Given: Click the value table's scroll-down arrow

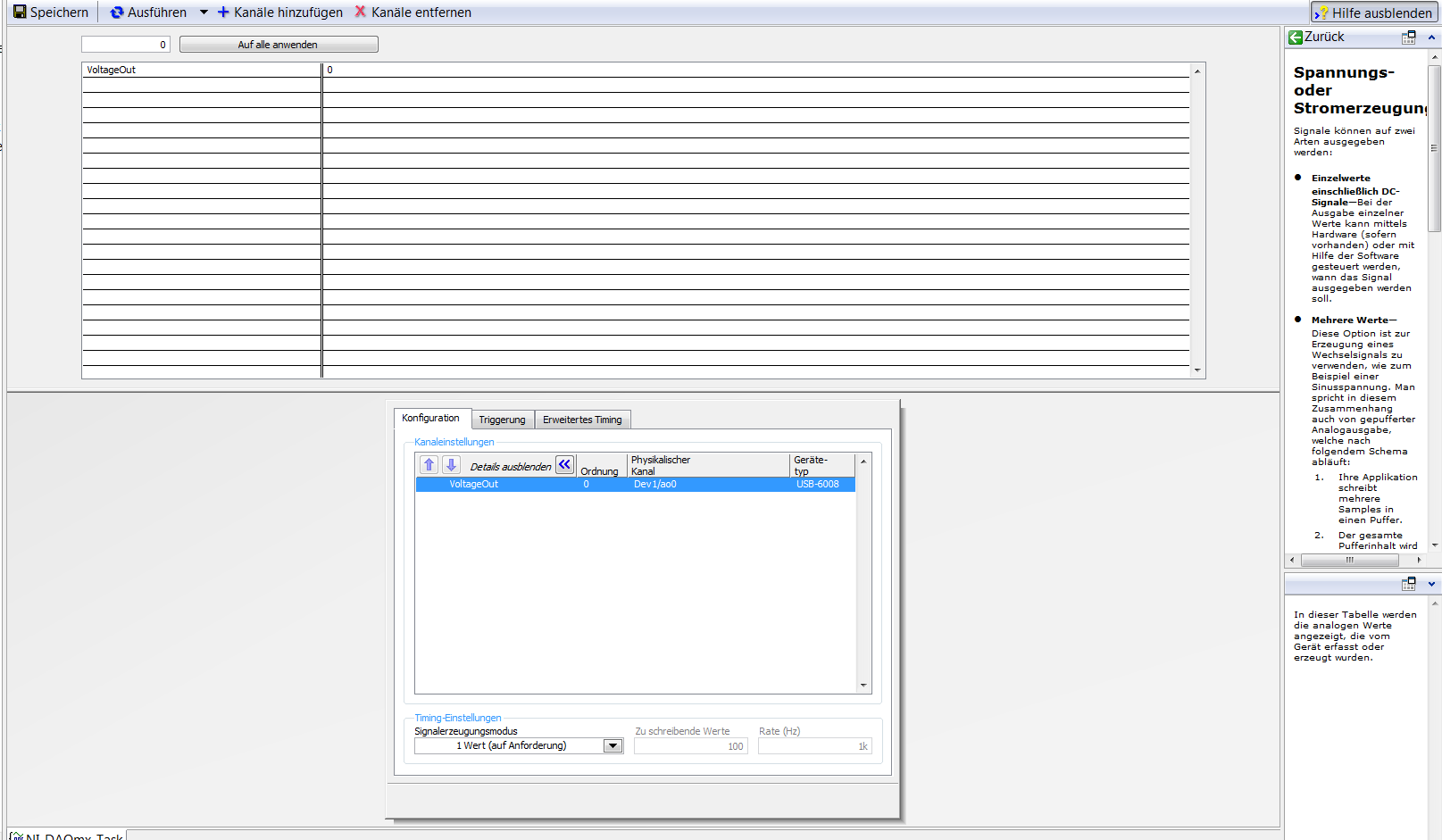Looking at the screenshot, I should point(1197,370).
